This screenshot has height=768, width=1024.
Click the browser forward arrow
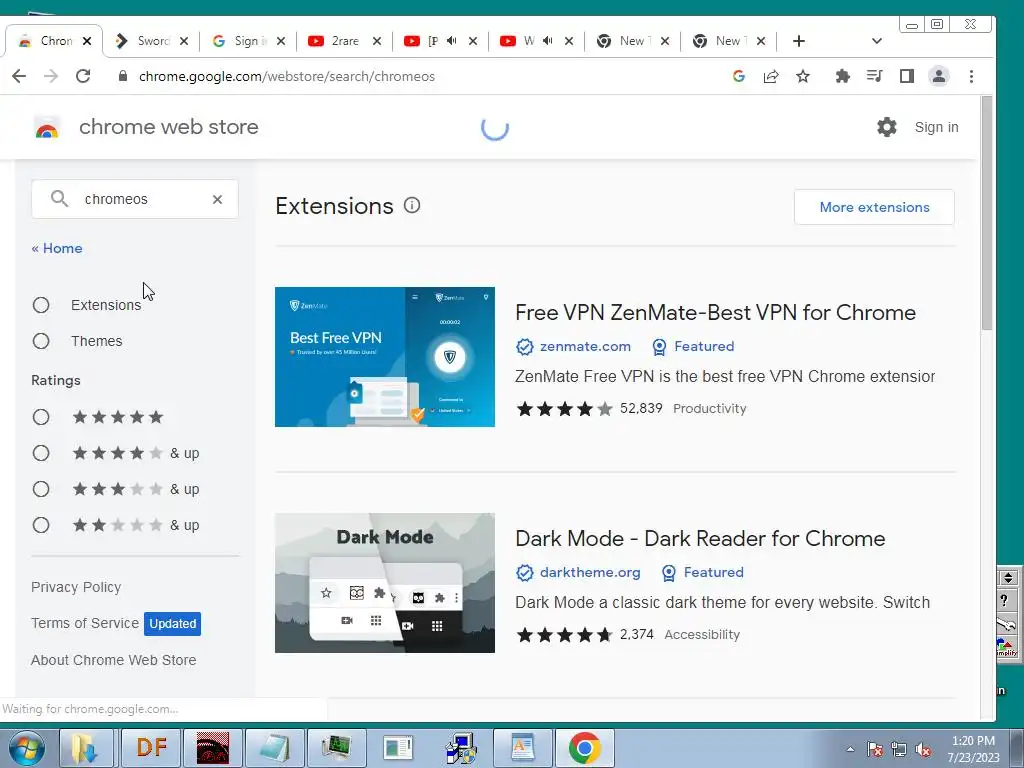(x=51, y=76)
